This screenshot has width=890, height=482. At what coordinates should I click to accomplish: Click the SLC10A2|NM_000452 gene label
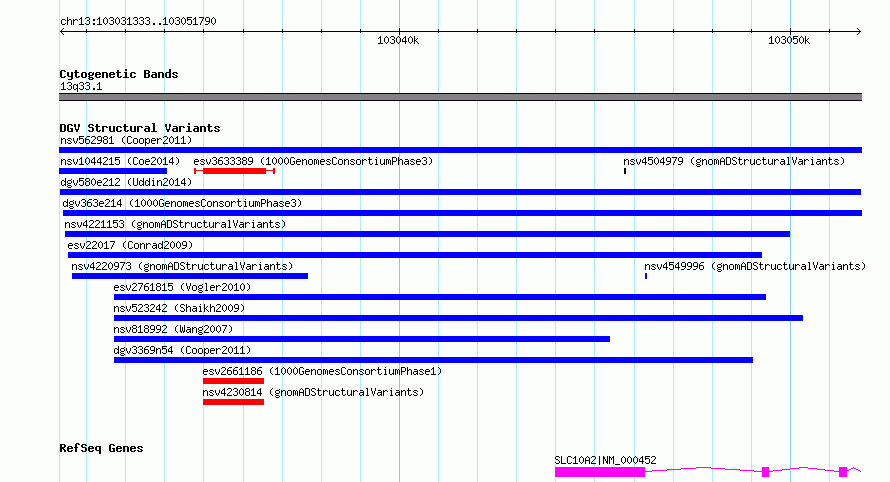(606, 460)
